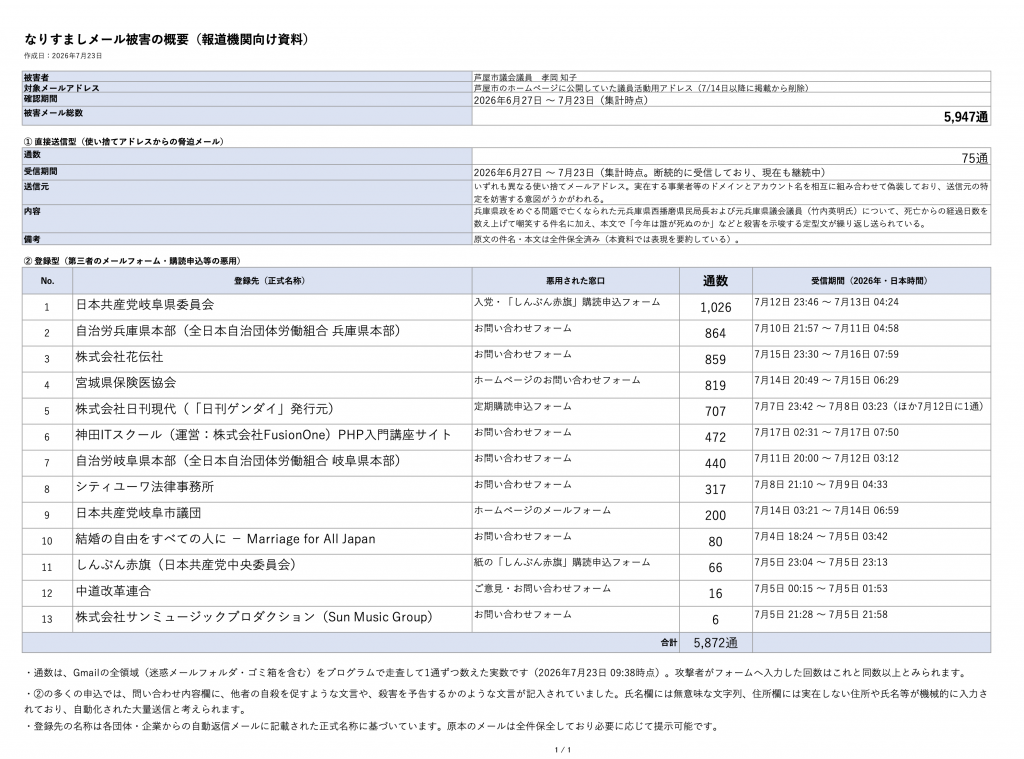Select 神田ITスクール row name

pos(264,434)
